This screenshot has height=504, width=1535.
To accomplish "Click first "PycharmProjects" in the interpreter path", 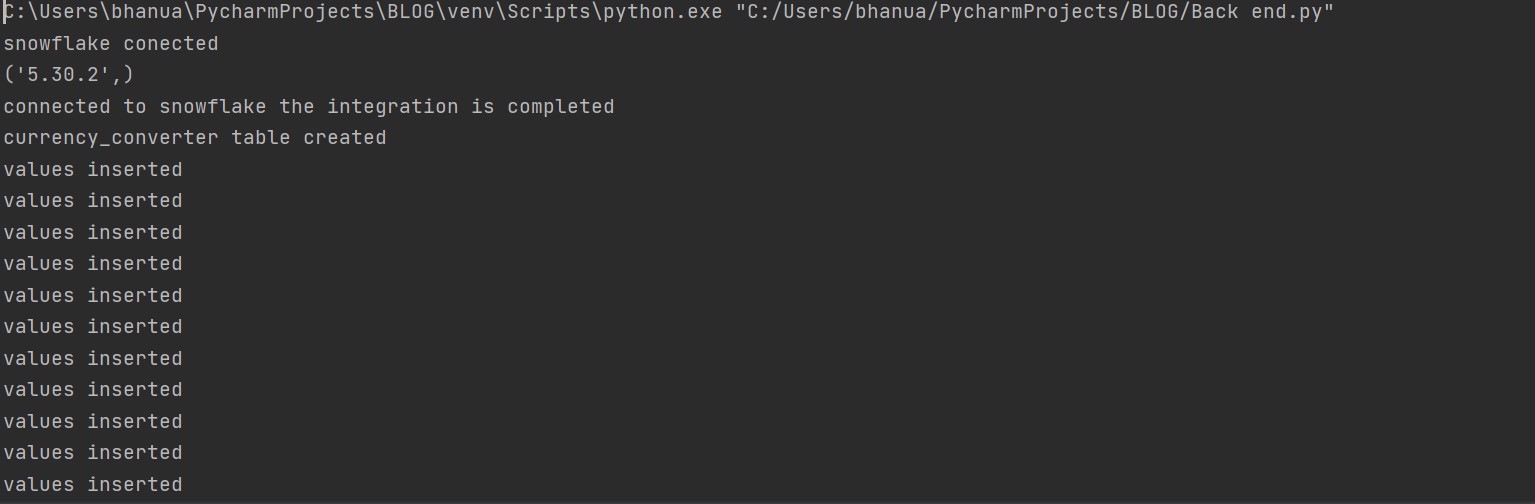I will 290,13.
